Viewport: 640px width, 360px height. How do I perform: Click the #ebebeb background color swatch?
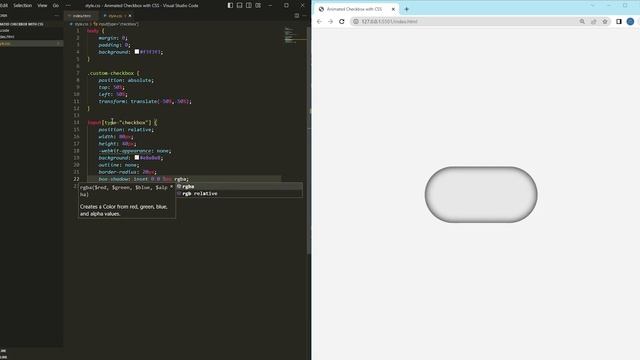point(137,158)
